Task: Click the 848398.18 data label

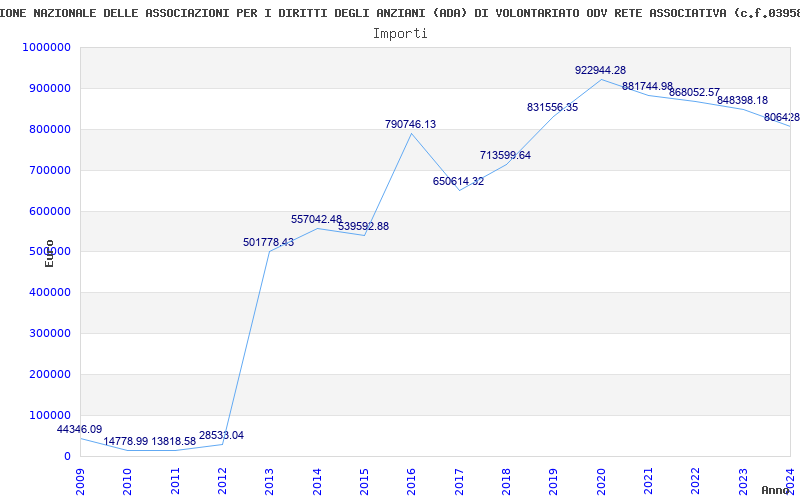Action: click(742, 101)
